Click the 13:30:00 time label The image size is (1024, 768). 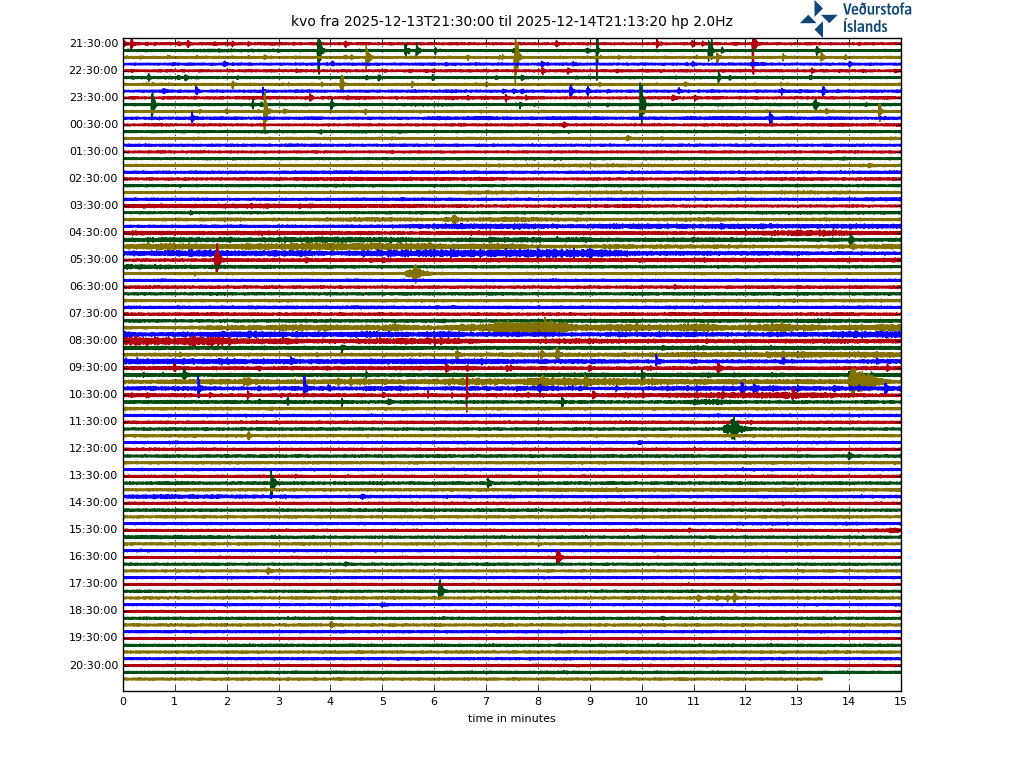point(94,476)
